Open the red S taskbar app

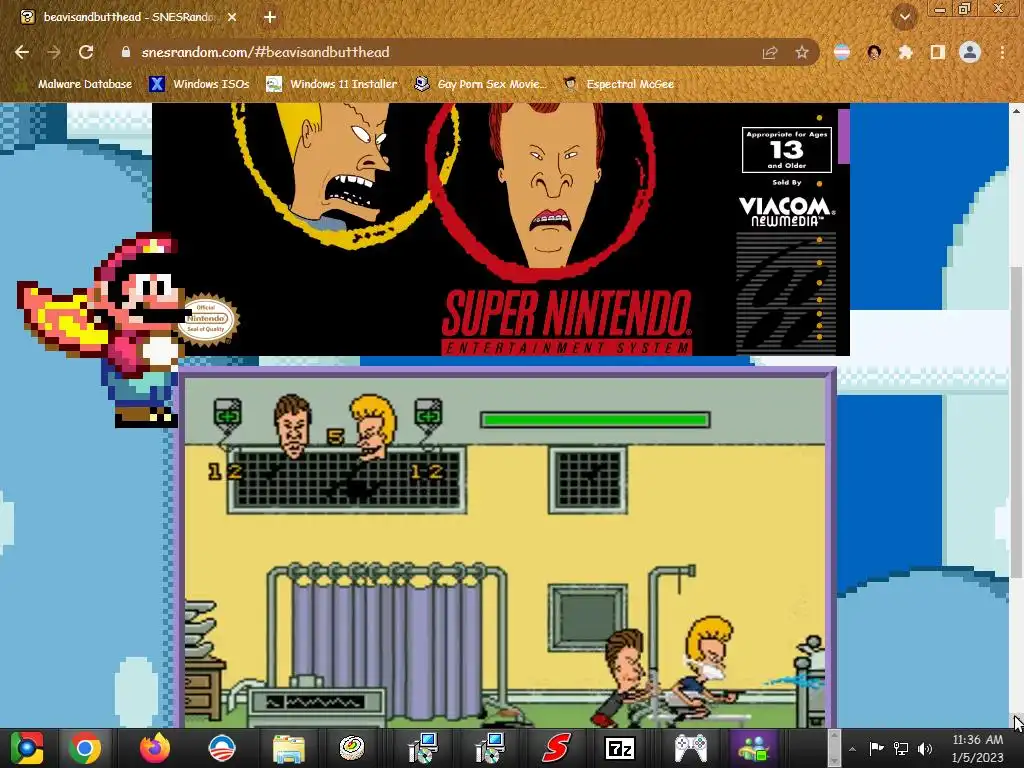556,748
